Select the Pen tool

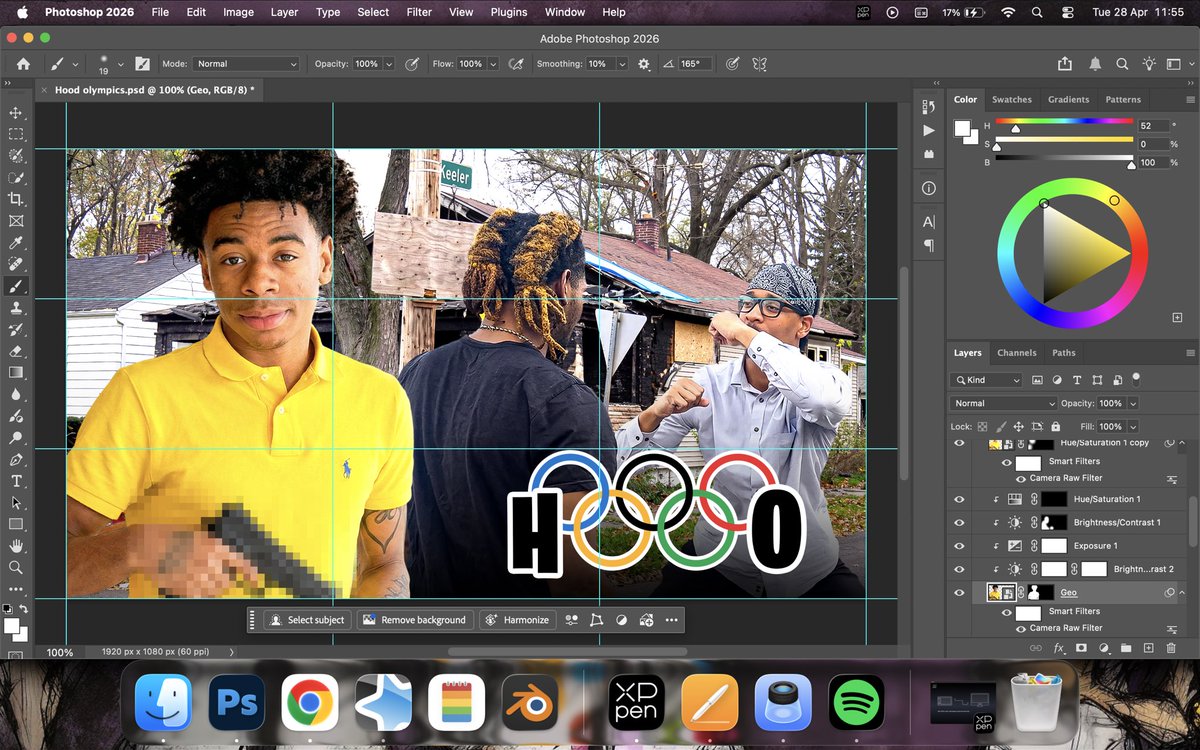[15, 459]
